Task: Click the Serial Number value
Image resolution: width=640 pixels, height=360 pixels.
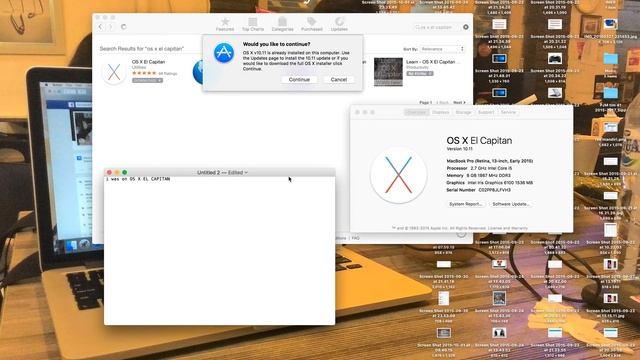Action: tap(495, 190)
